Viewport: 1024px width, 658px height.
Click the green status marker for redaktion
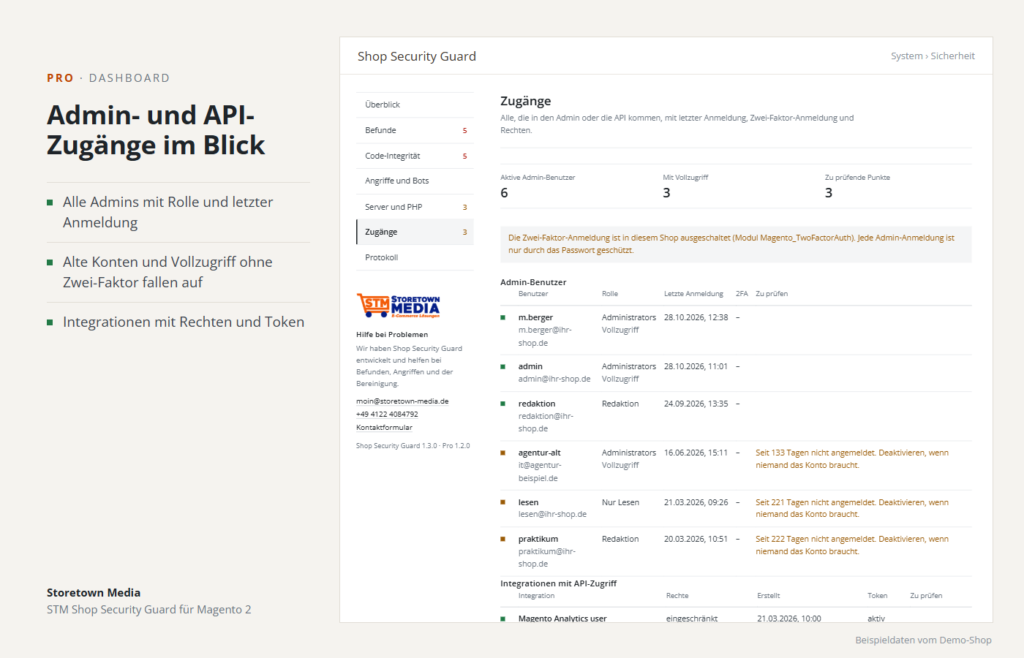point(503,404)
